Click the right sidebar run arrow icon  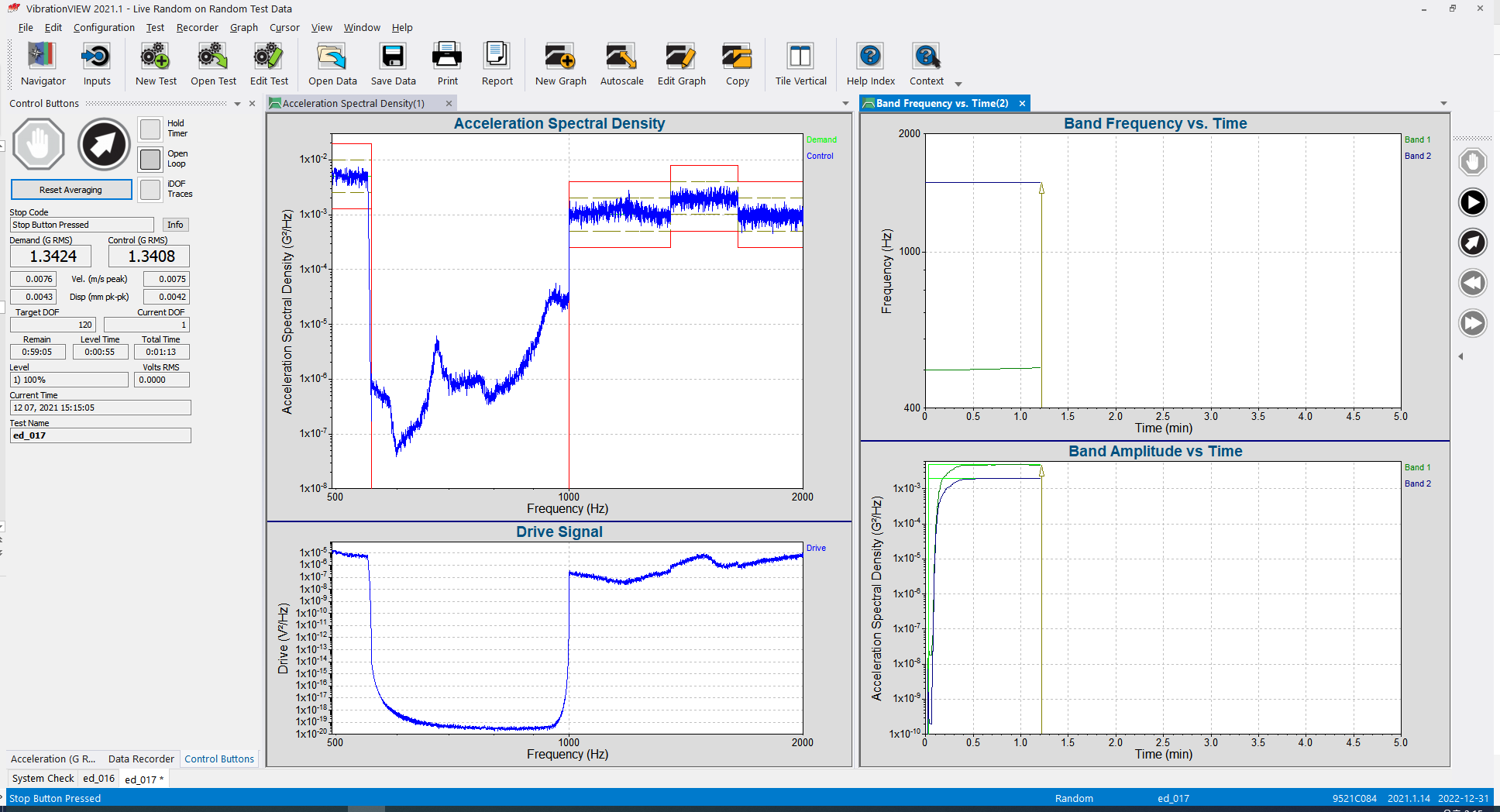tap(1472, 243)
